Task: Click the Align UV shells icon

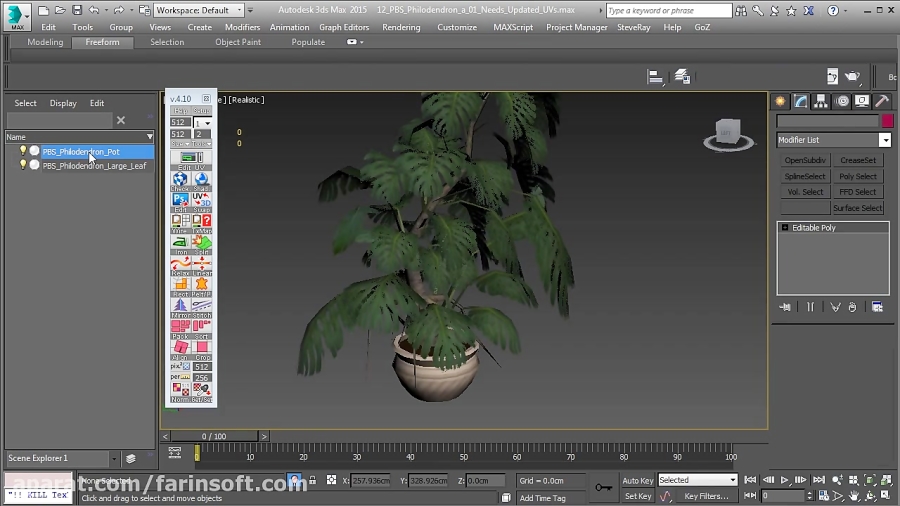Action: tap(180, 351)
